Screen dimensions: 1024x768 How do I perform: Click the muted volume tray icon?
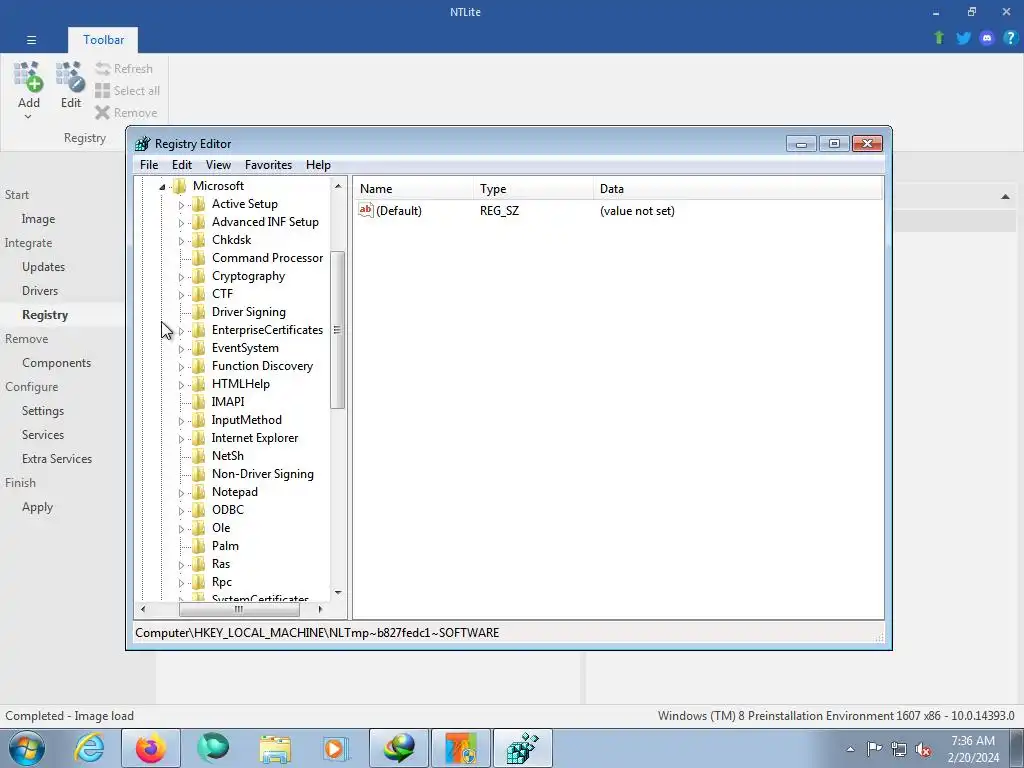[923, 749]
